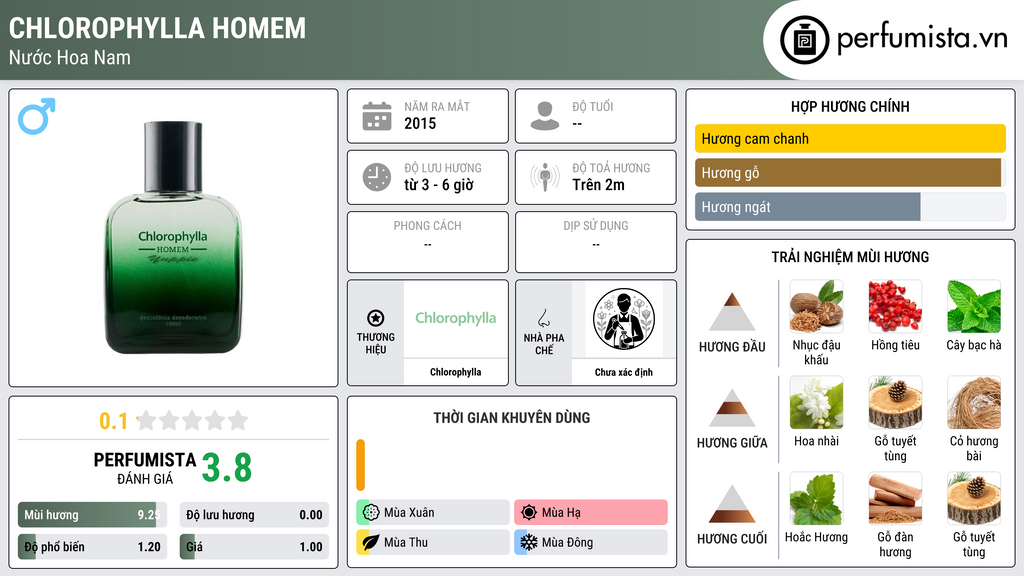Select the Nhục đậu khấu note image
Screen dimensions: 1024x576
(816, 306)
